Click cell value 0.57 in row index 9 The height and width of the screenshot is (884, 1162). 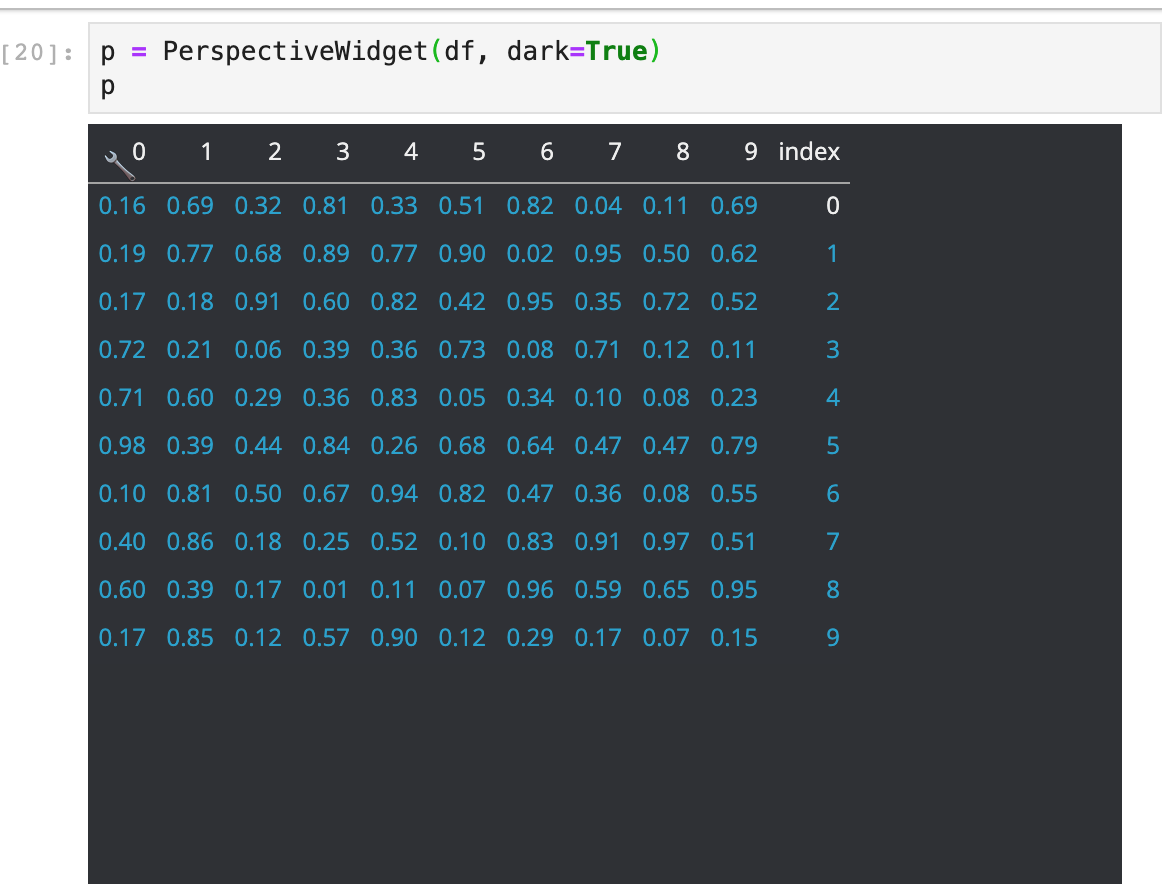tap(326, 637)
